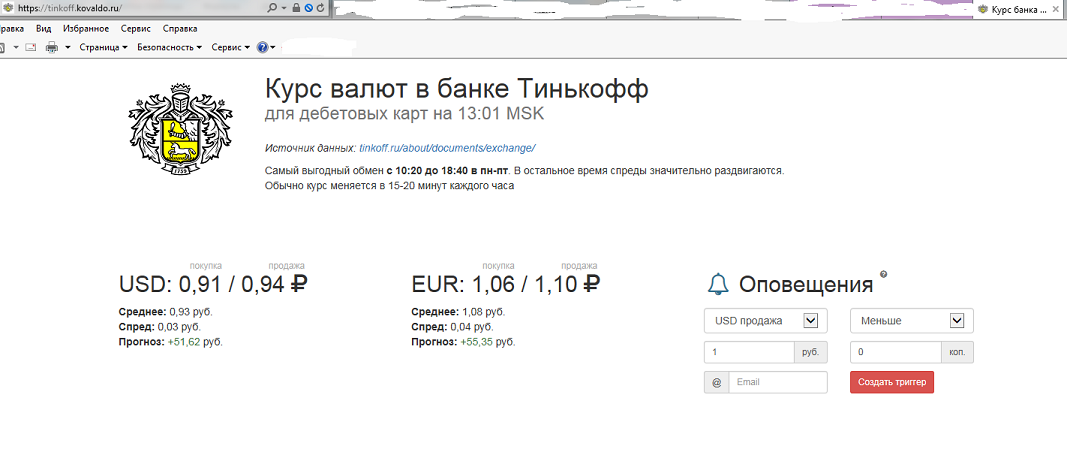Open the Избранное menu
This screenshot has height=455, width=1067.
pyautogui.click(x=86, y=29)
